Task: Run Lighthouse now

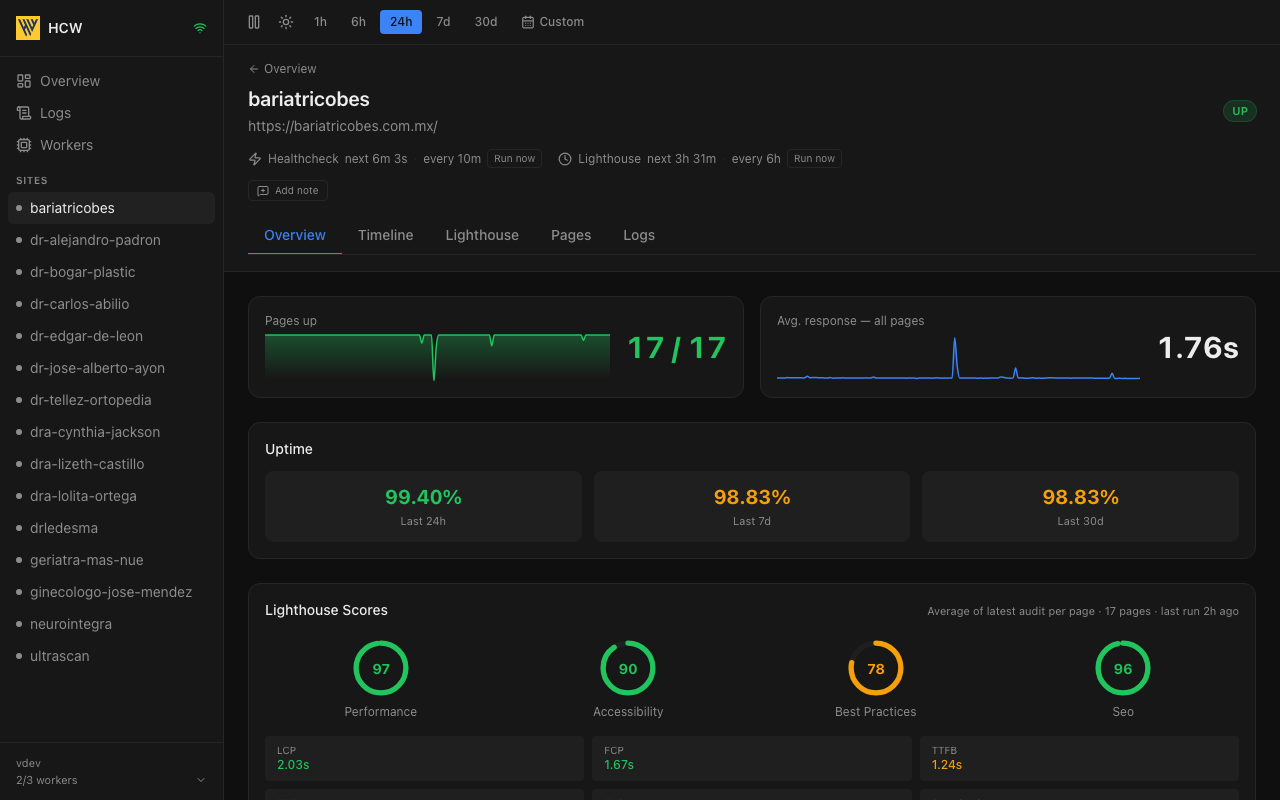Action: 814,158
